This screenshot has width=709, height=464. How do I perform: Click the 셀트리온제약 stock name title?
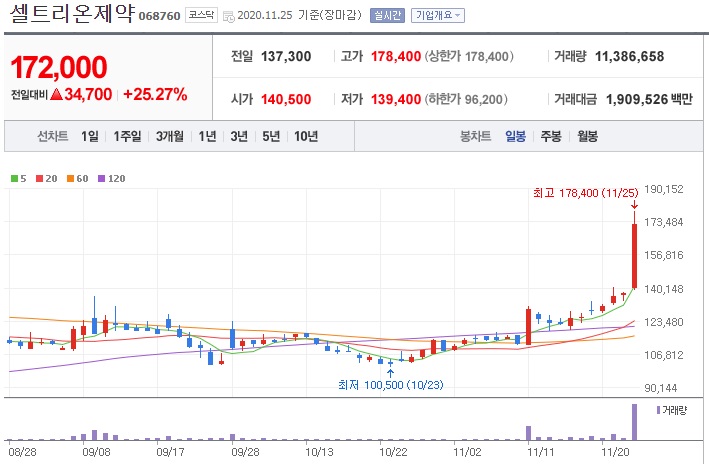click(72, 14)
